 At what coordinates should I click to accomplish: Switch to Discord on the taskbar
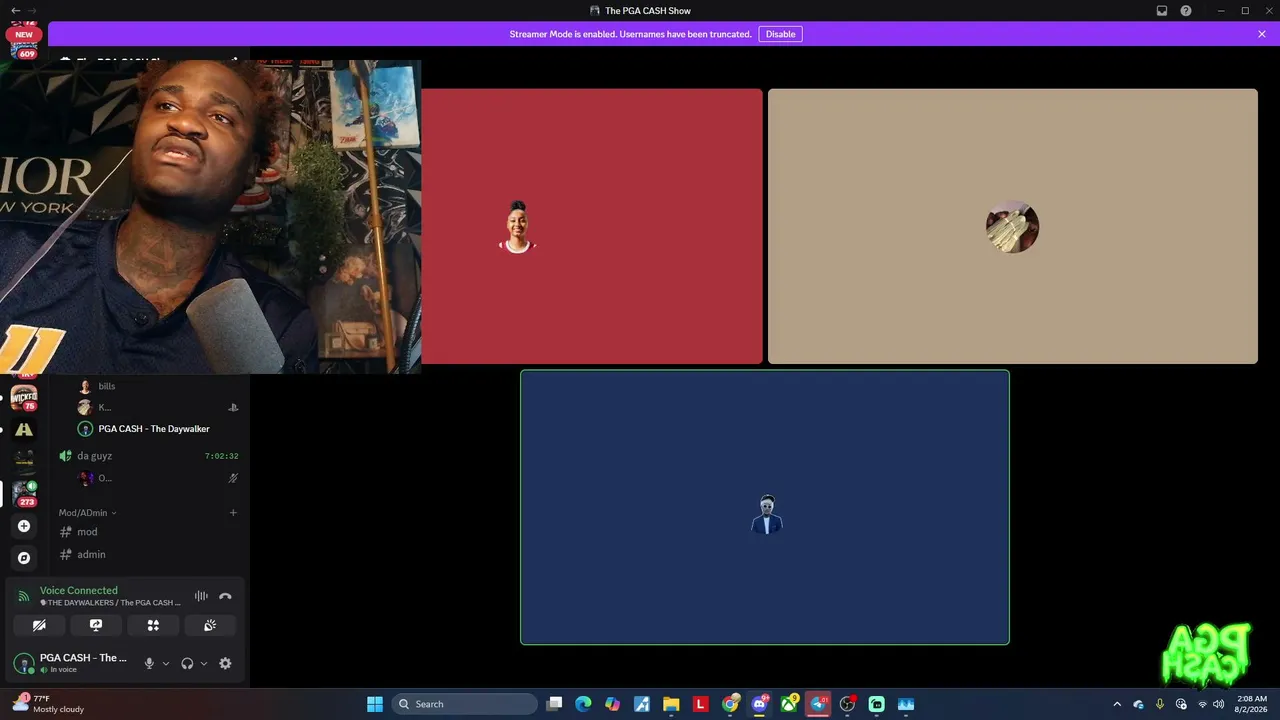point(759,704)
